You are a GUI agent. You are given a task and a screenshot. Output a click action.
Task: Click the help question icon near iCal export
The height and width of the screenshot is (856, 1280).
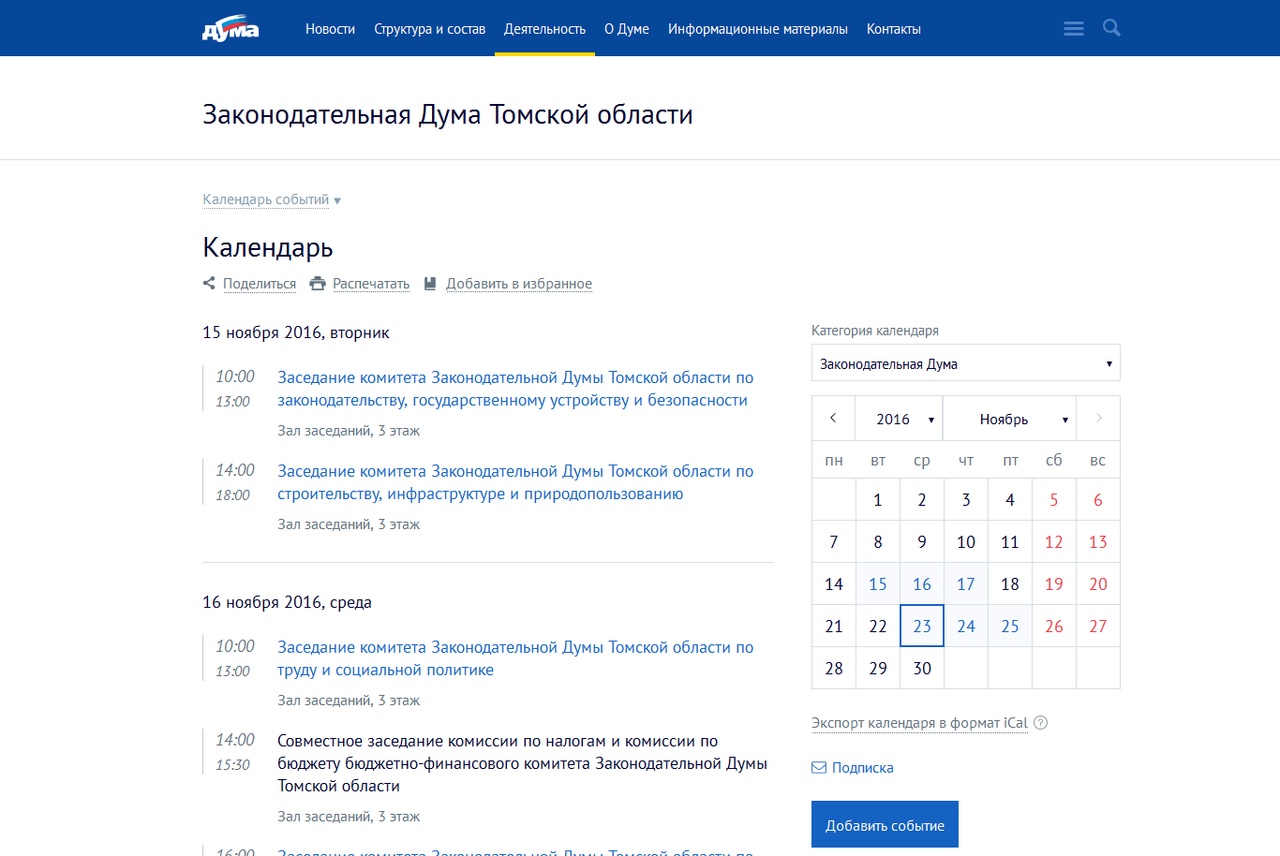click(x=1040, y=723)
